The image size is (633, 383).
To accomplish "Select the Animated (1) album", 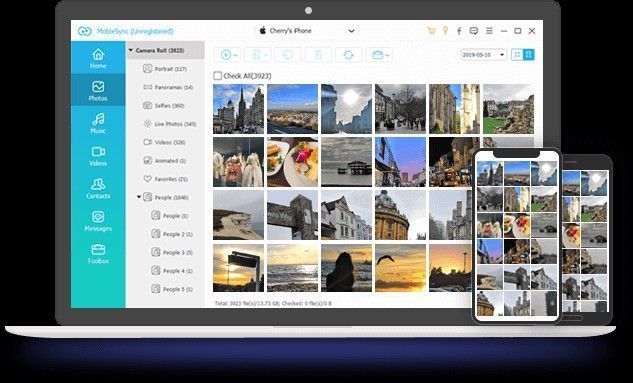I will pyautogui.click(x=165, y=161).
